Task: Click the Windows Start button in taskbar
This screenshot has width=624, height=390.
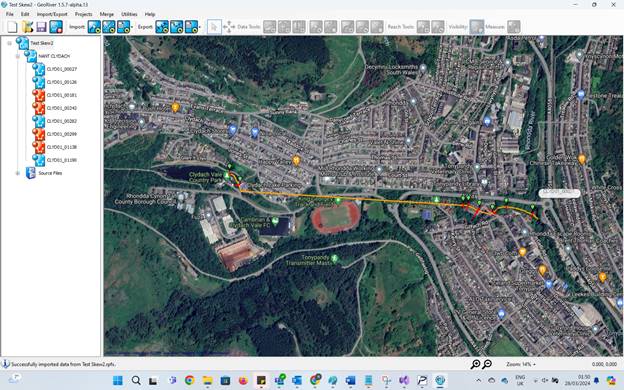Action: 118,380
